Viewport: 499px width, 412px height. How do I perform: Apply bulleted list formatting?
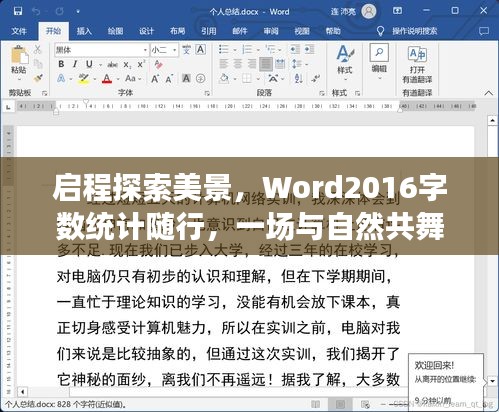click(224, 50)
